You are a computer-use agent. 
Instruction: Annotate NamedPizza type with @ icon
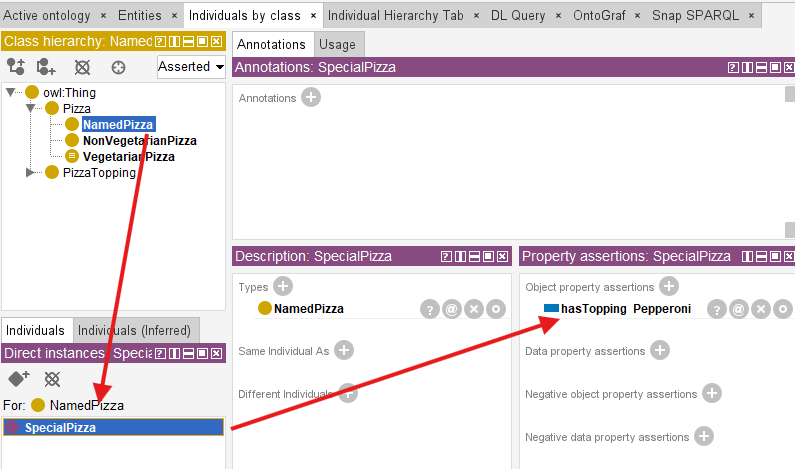(x=451, y=309)
